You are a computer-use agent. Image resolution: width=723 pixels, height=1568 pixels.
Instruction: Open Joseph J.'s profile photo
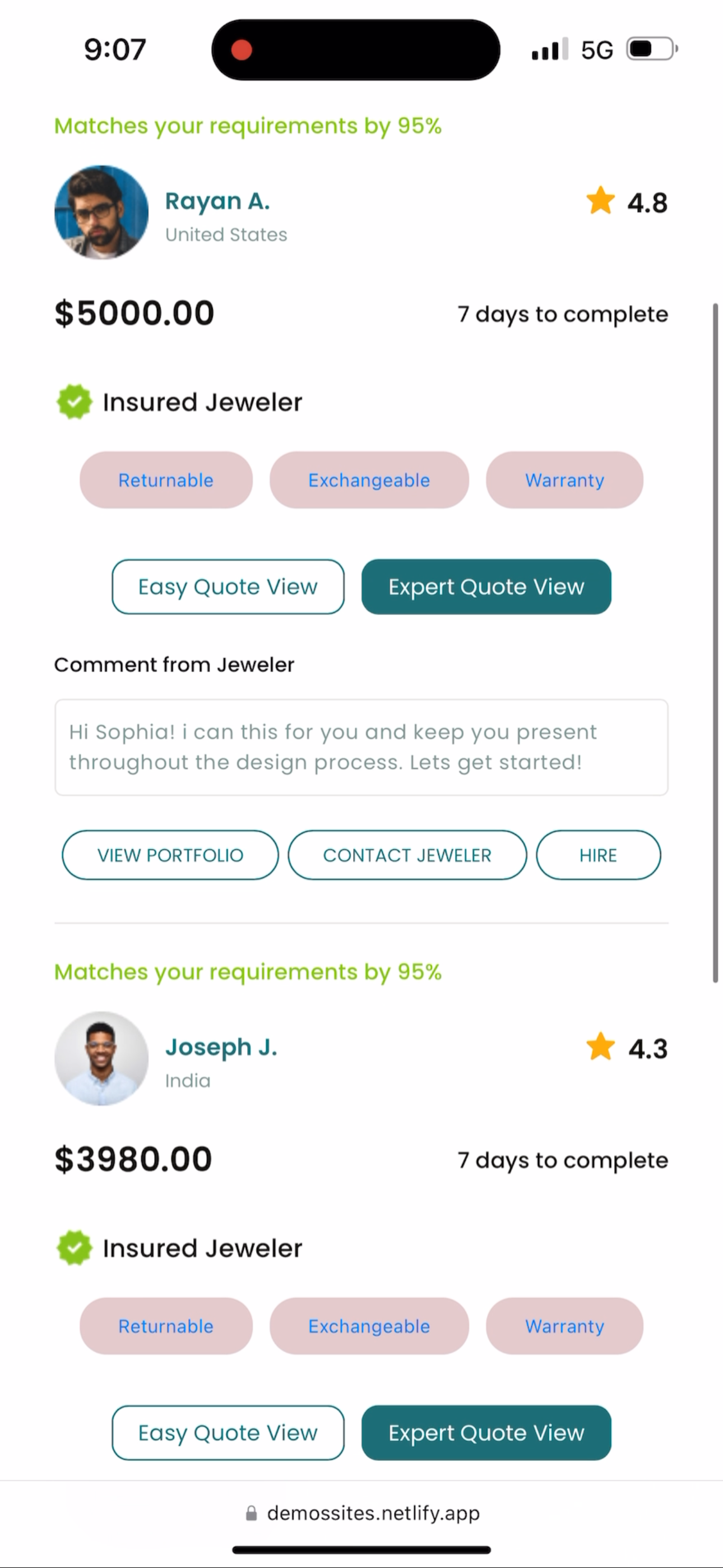click(x=101, y=1059)
